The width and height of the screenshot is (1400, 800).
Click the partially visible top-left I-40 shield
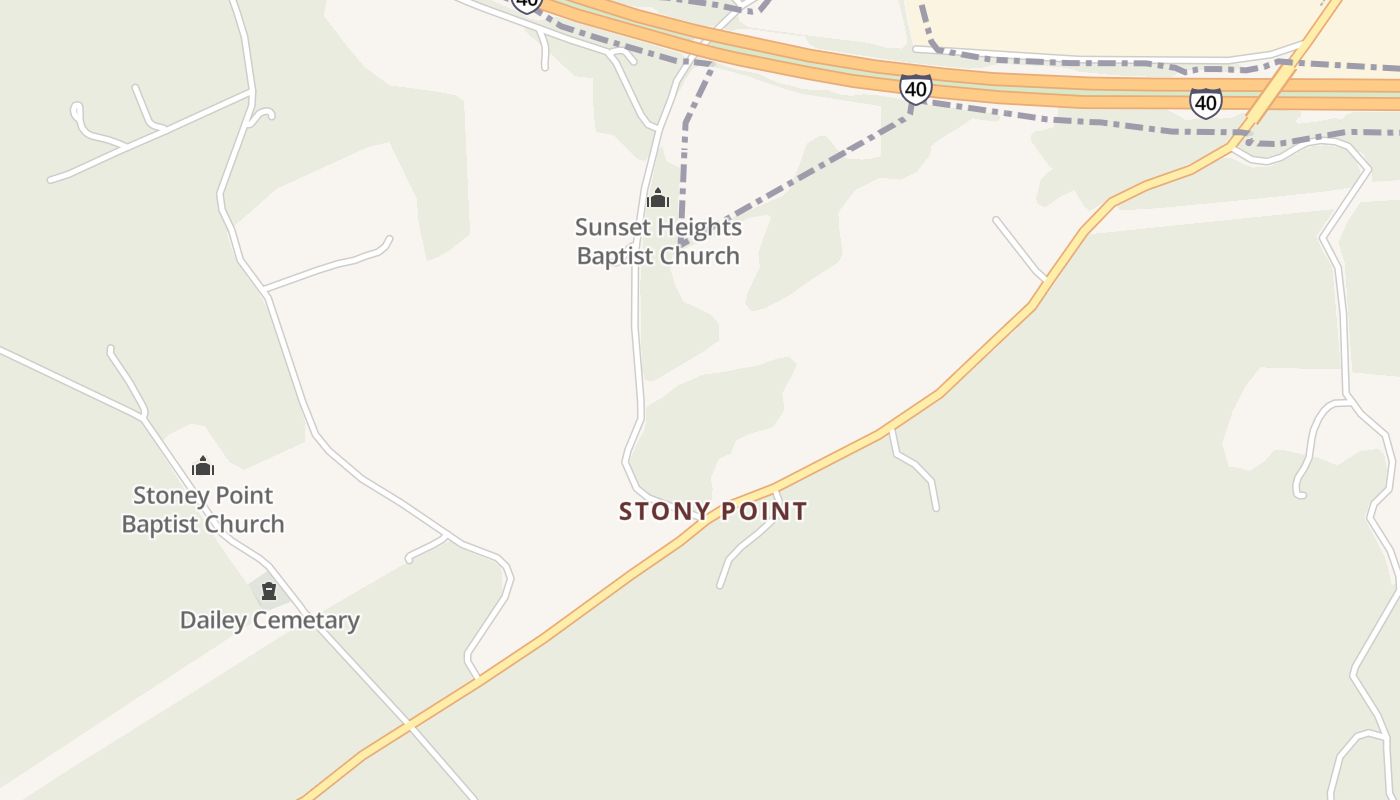coord(526,4)
